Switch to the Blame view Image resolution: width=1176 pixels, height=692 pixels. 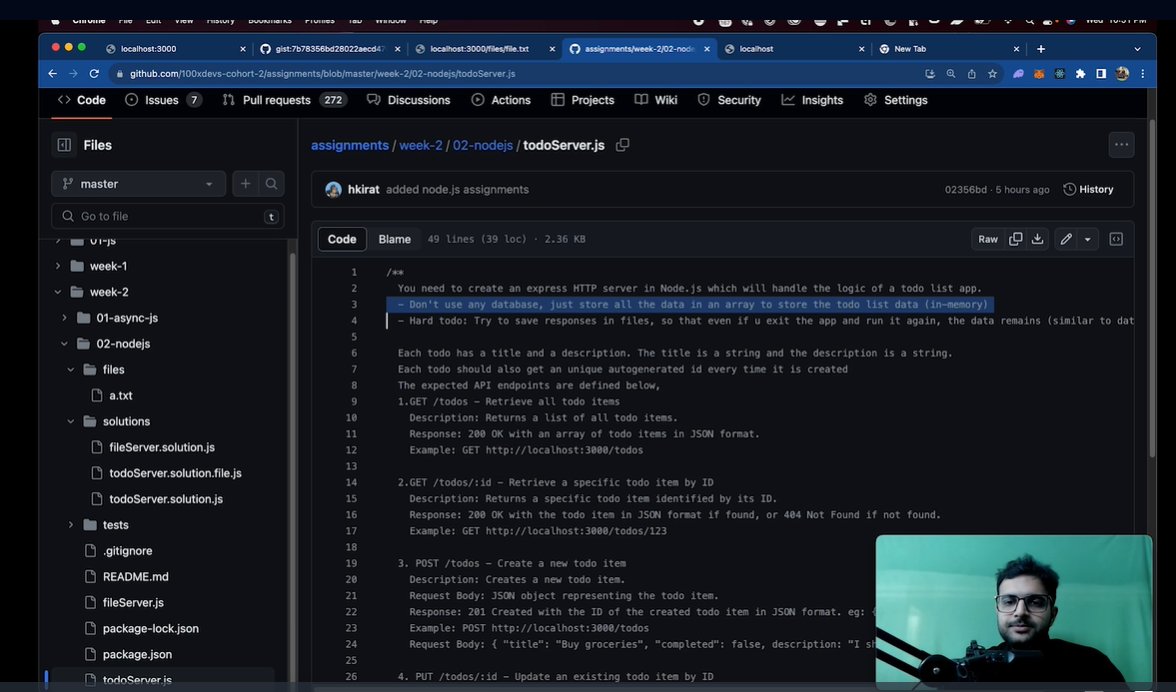coord(394,239)
